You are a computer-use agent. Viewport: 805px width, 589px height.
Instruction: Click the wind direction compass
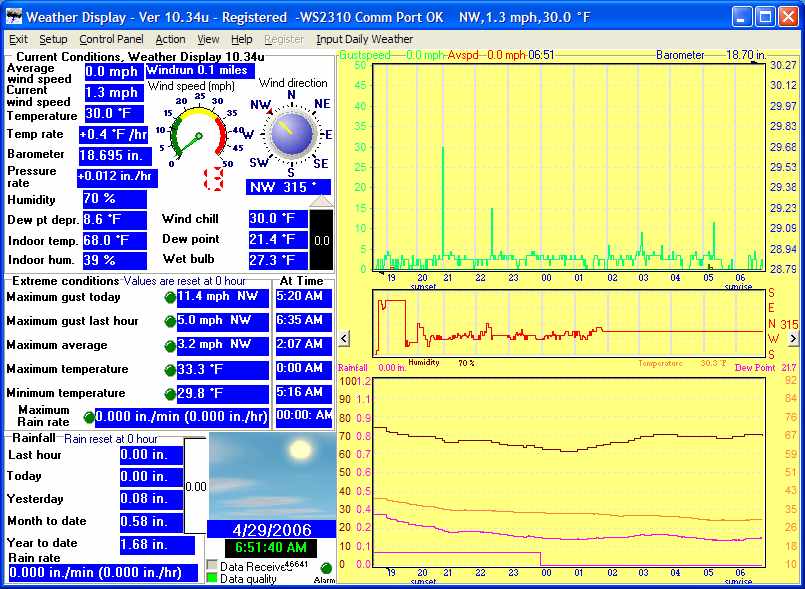(x=292, y=134)
